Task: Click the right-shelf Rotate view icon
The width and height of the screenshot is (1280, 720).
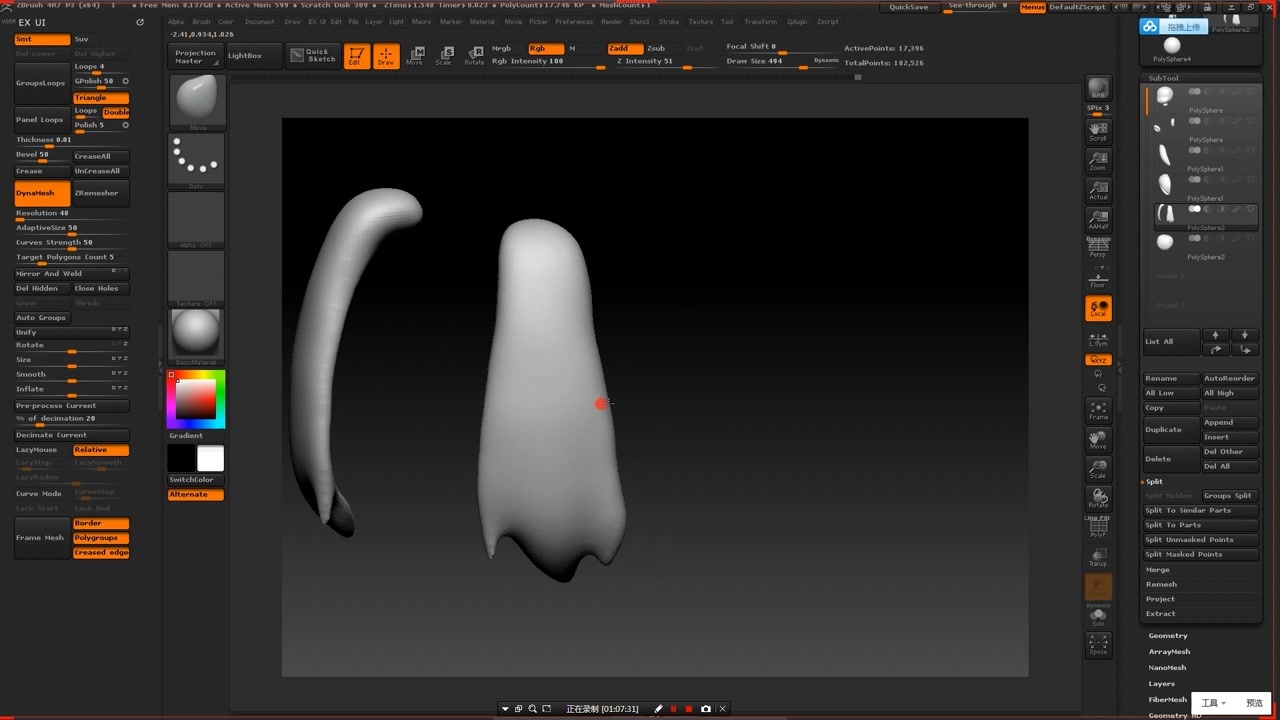Action: (1098, 498)
